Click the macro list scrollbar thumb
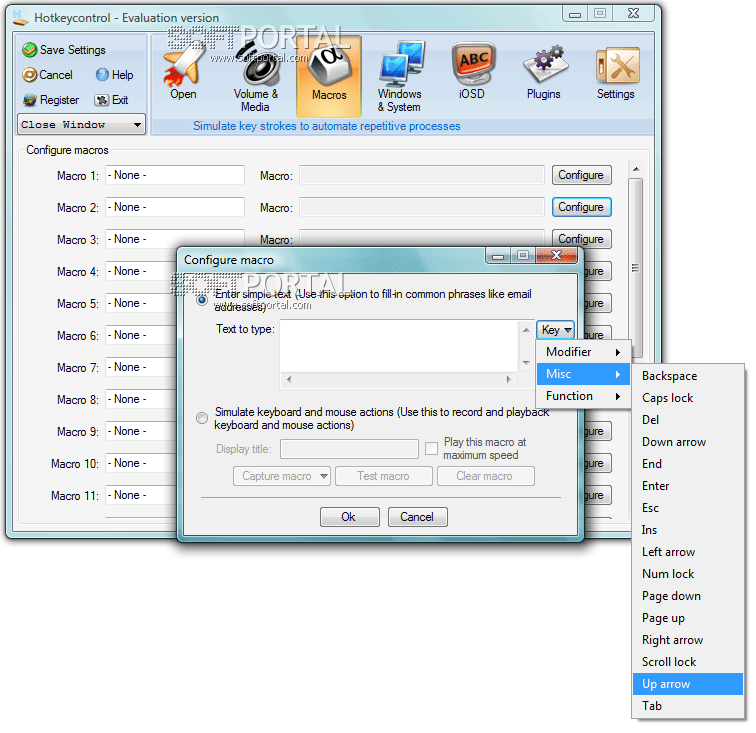The height and width of the screenshot is (733, 756). click(x=635, y=268)
